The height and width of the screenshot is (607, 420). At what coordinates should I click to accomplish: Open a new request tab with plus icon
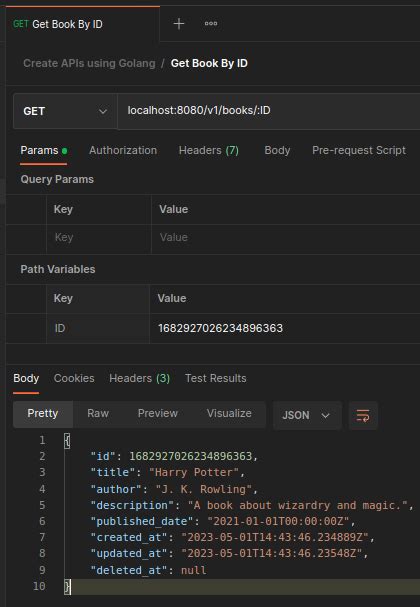pyautogui.click(x=179, y=24)
